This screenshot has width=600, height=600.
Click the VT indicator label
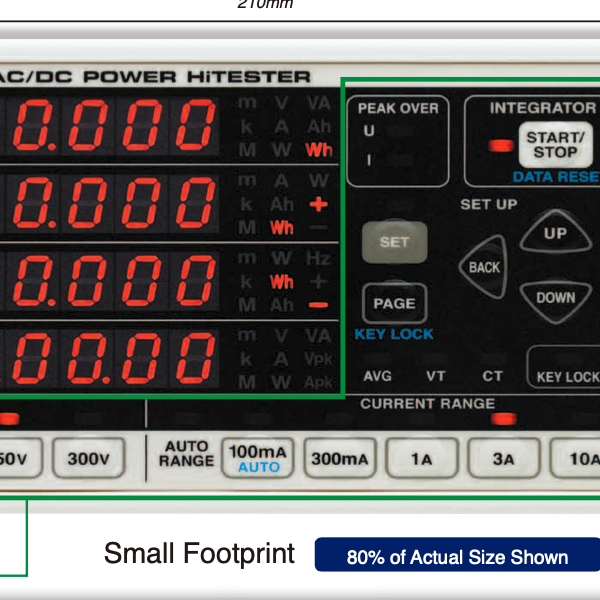coord(435,376)
